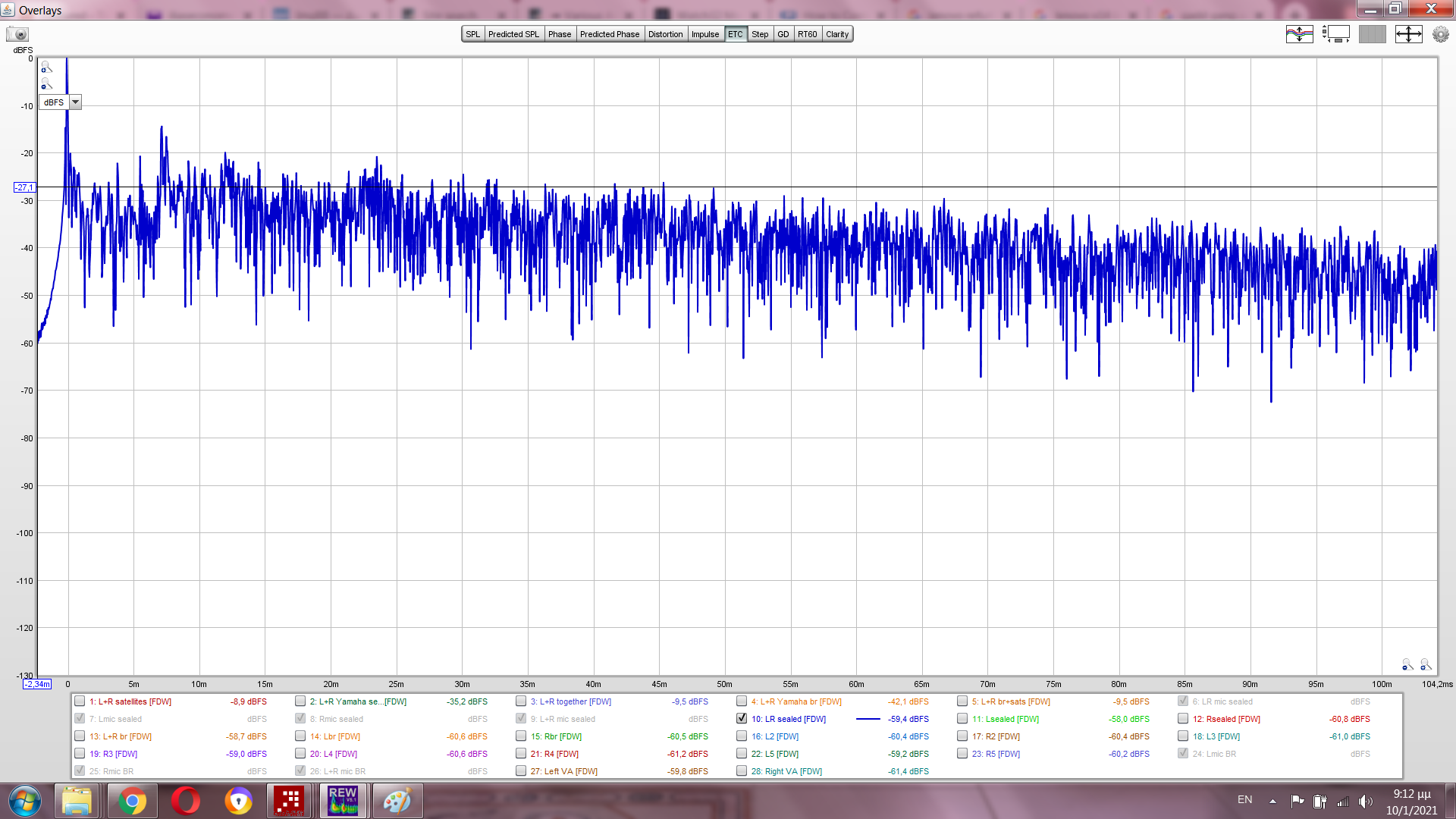Switch to the Distortion tab
This screenshot has width=1456, height=819.
[x=665, y=34]
